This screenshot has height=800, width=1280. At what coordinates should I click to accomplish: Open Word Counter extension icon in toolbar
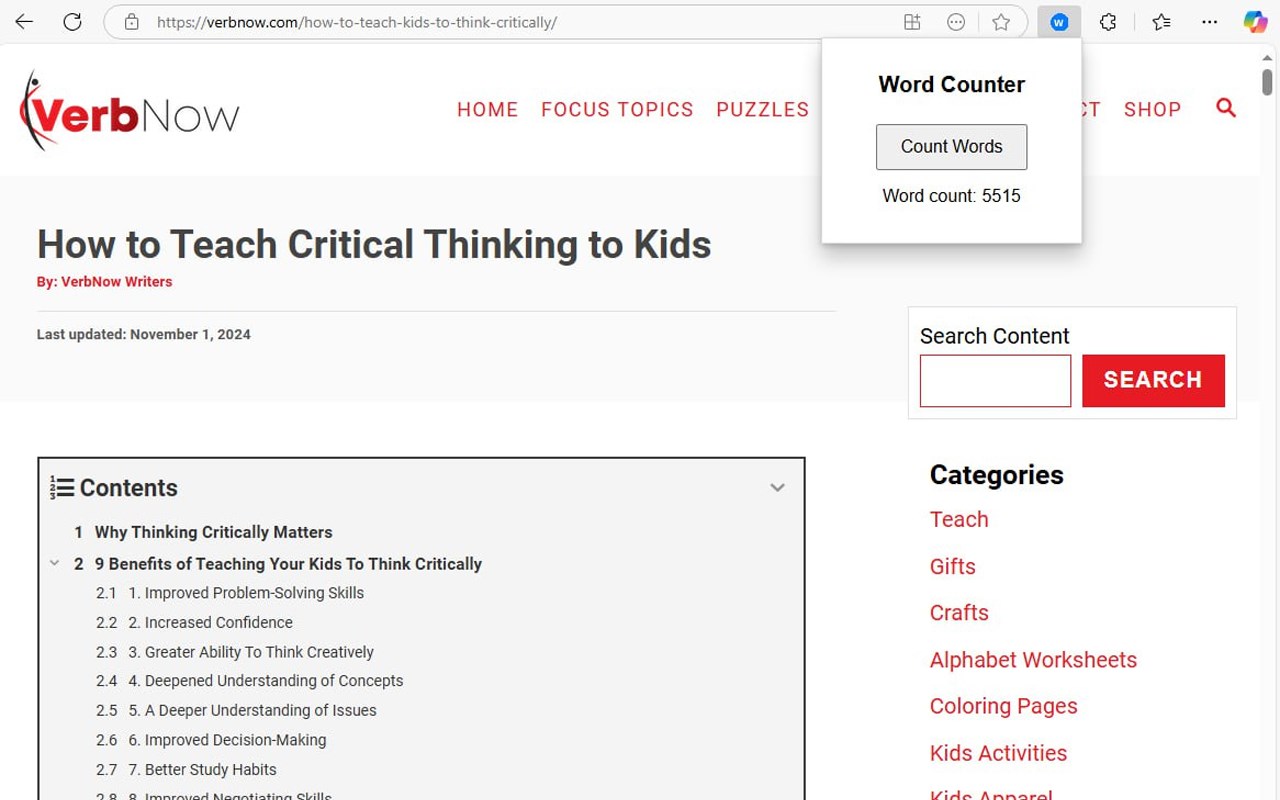[1059, 22]
